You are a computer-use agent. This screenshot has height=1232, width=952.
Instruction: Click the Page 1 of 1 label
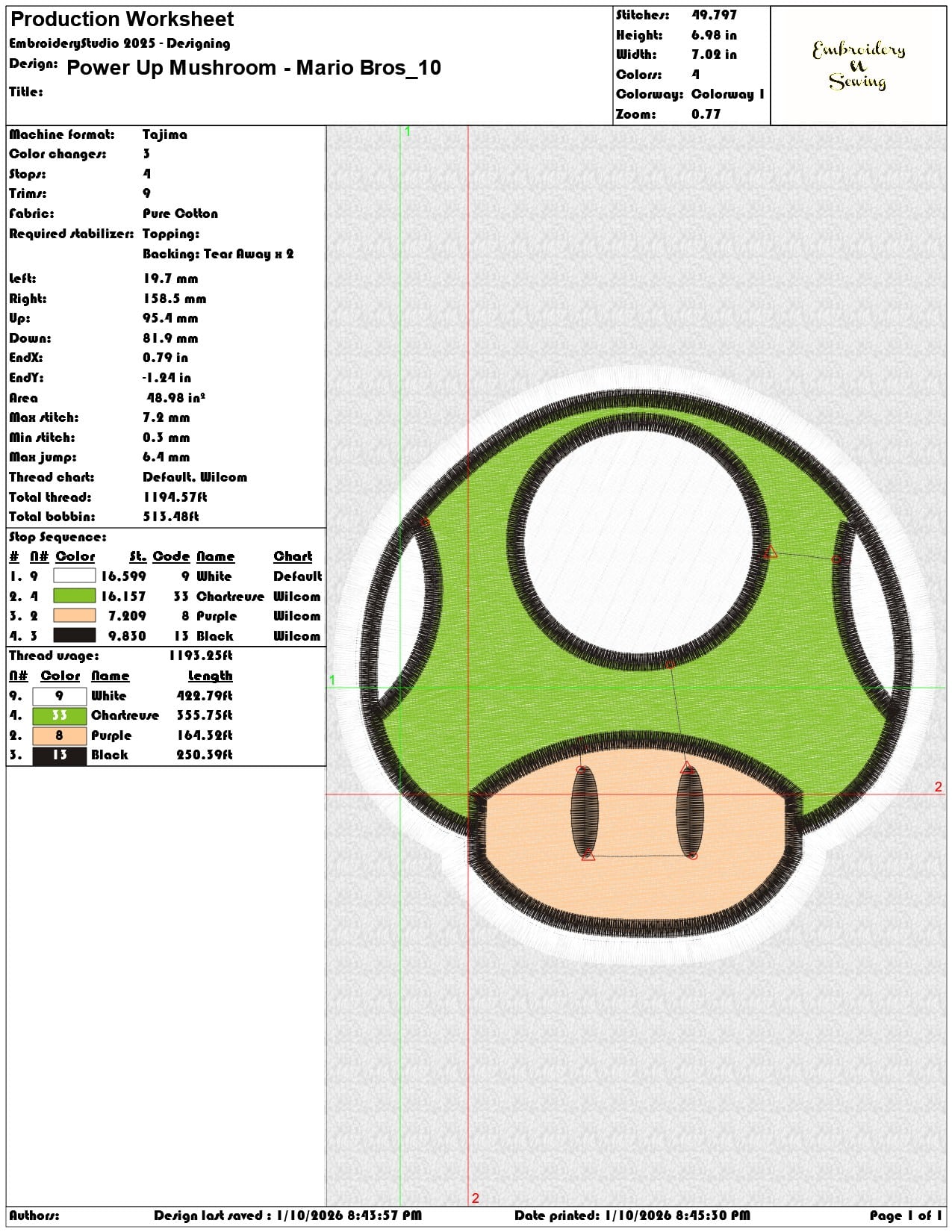click(x=906, y=1216)
